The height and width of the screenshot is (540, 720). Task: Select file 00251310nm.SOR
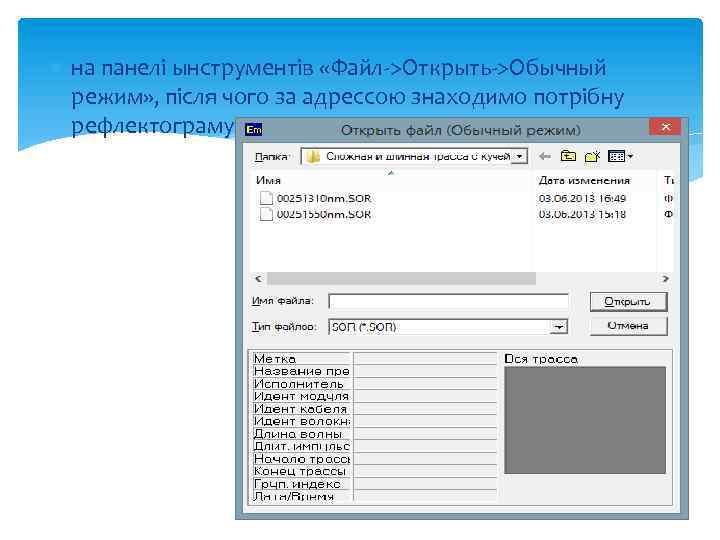(x=324, y=198)
